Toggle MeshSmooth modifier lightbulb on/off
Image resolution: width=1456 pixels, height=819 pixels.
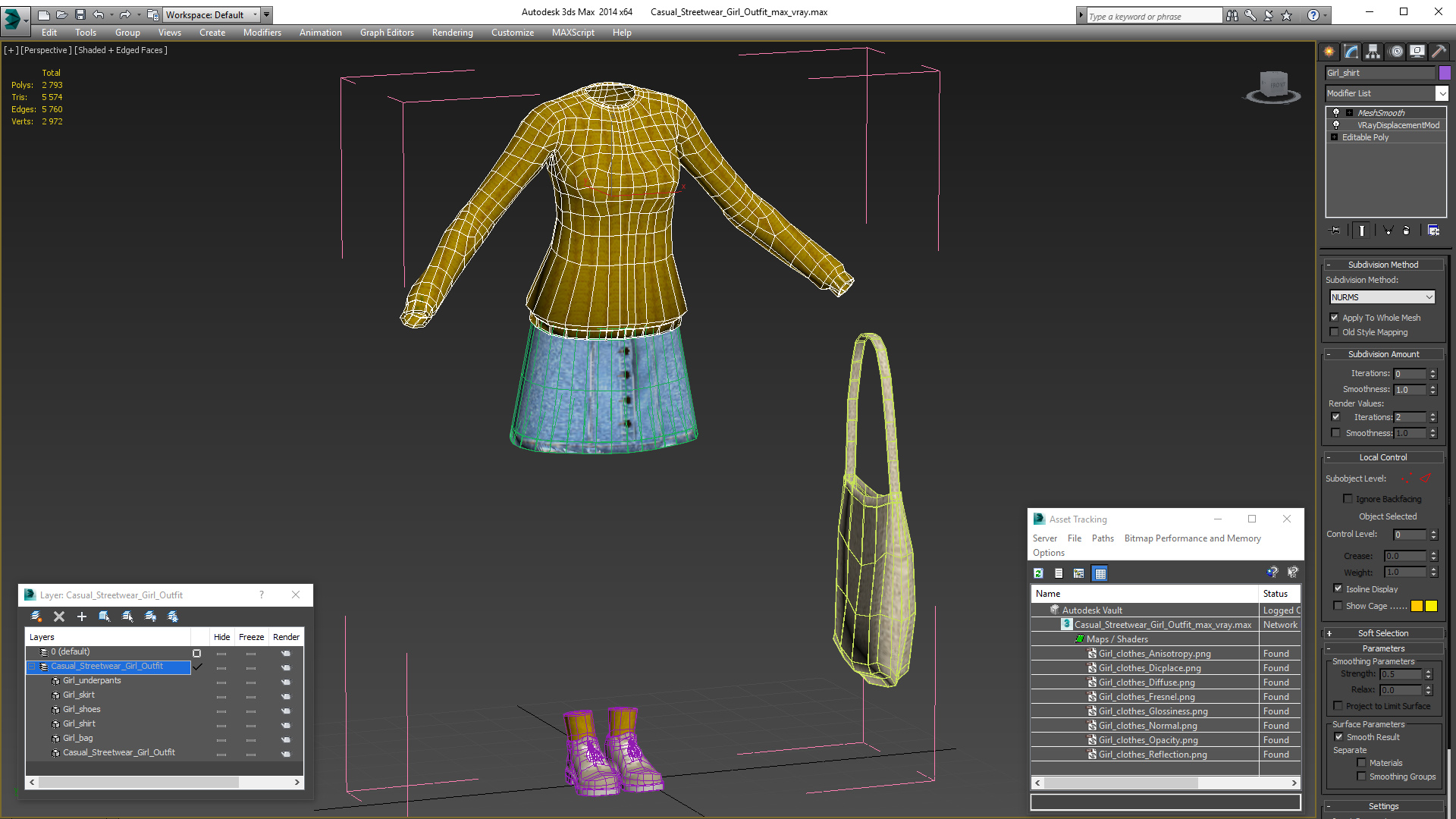(1336, 112)
